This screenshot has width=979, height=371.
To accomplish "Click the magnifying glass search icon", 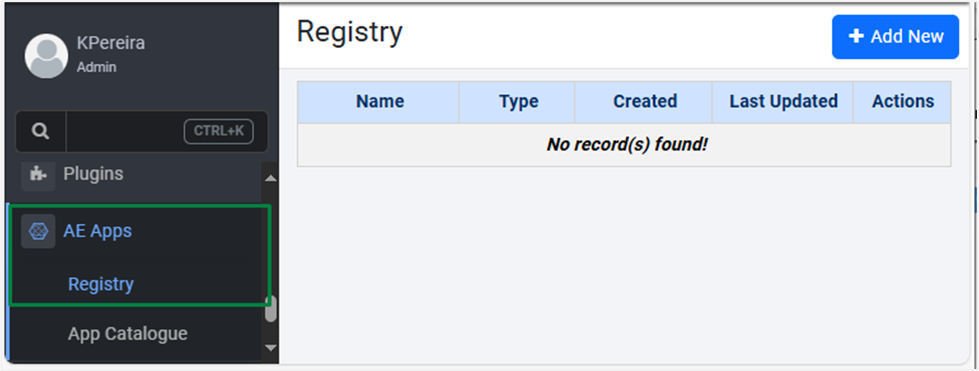I will [41, 131].
